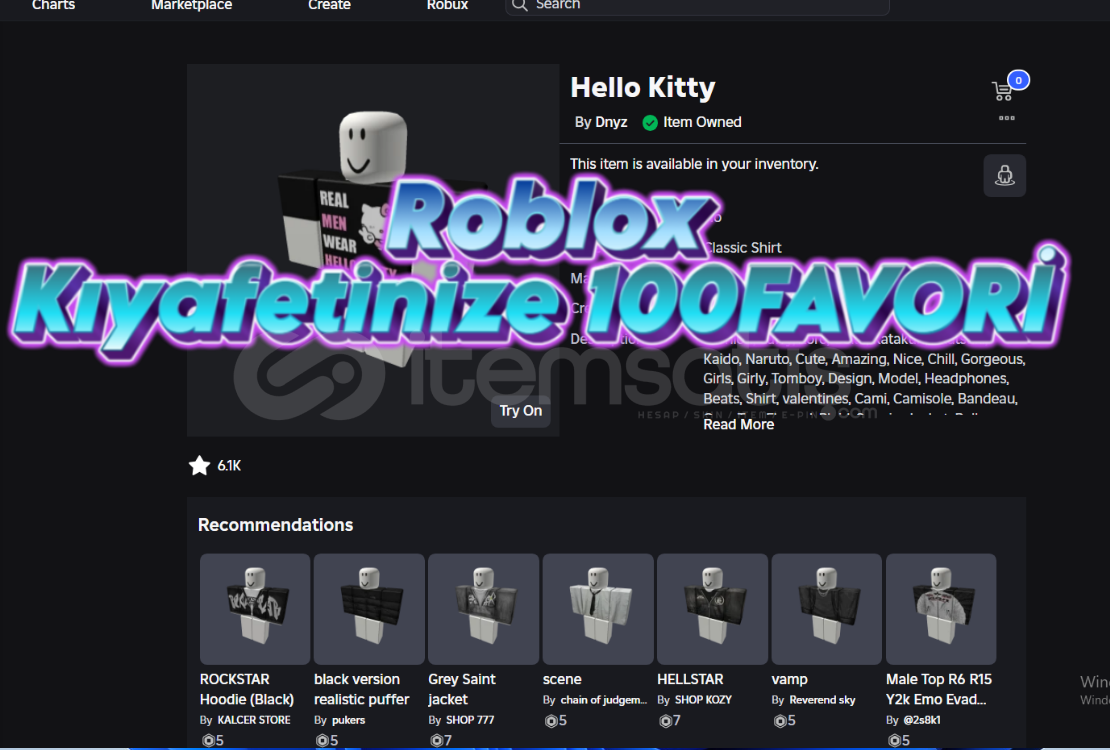Click the favorite star icon

pos(200,465)
